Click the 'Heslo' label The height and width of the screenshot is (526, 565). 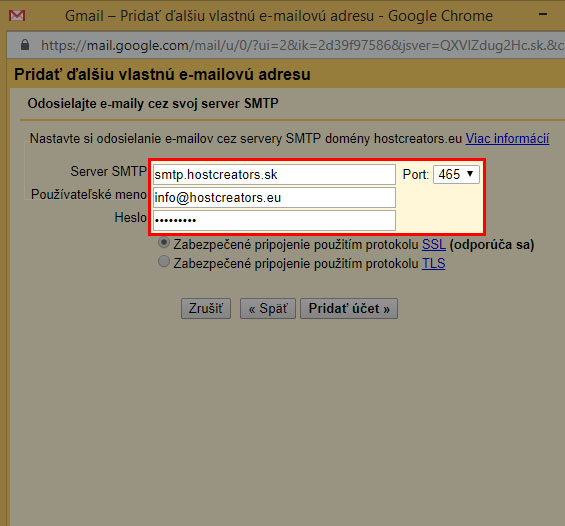(x=130, y=217)
